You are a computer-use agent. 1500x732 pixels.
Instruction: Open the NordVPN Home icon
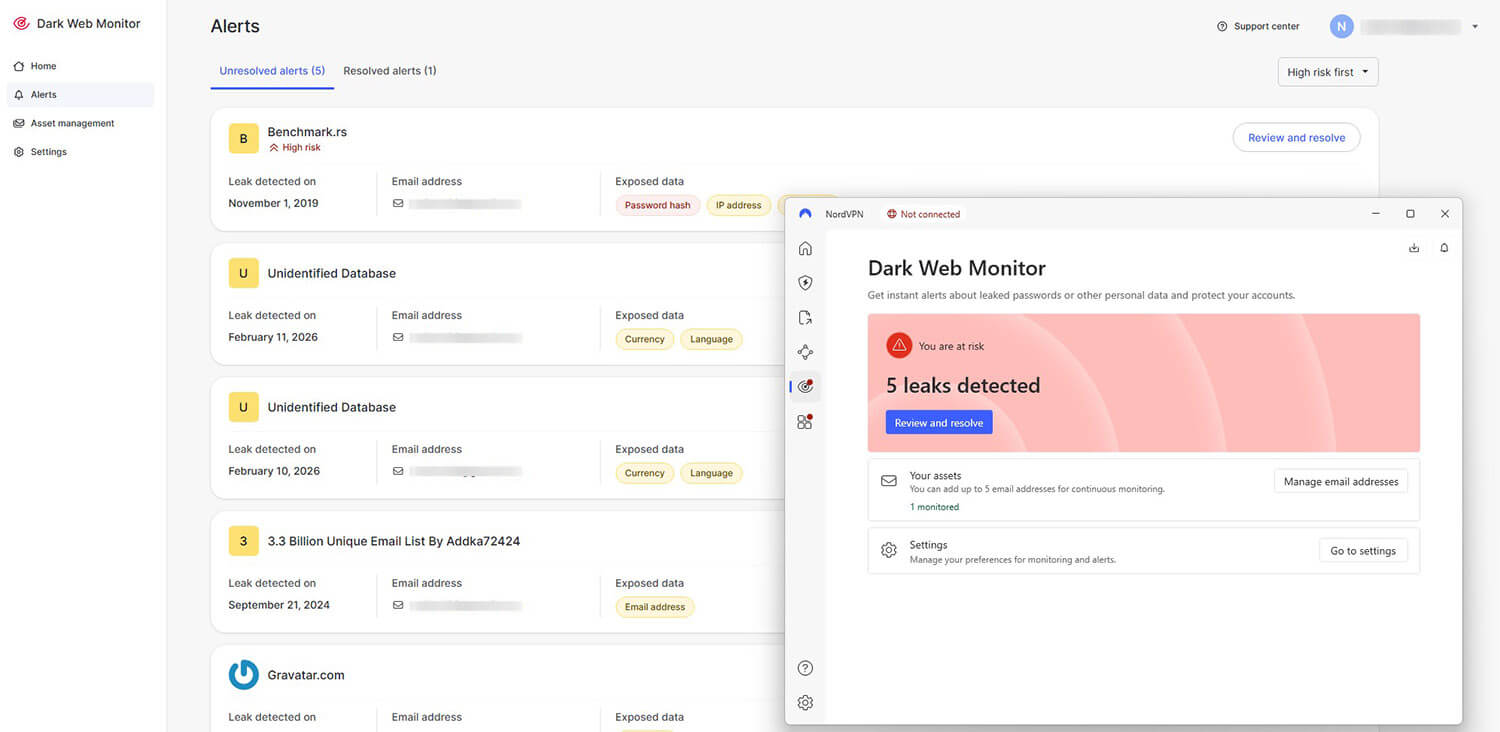pos(805,248)
